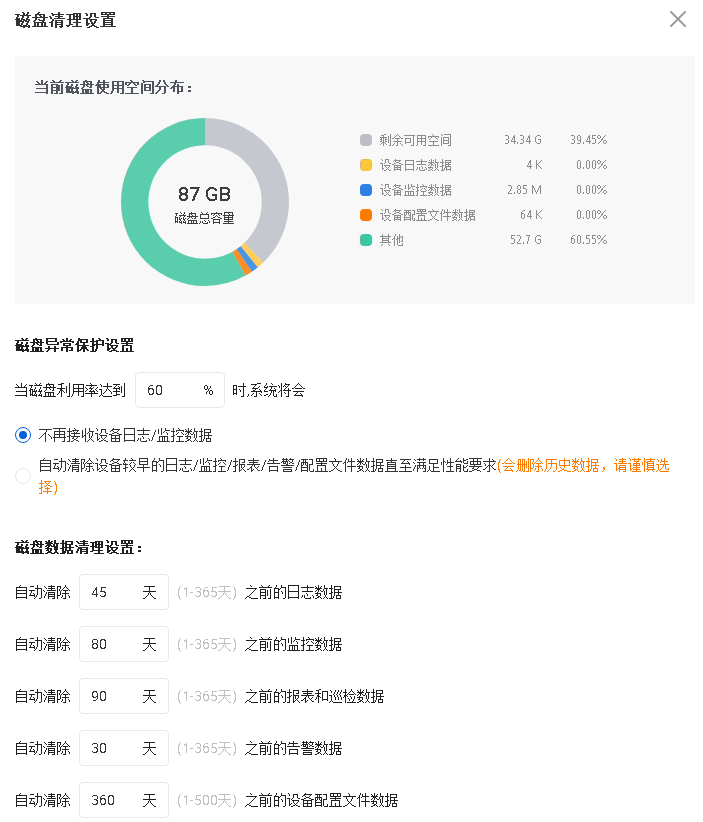Screen dimensions: 703x822
Task: Click the 其他 legend label text
Action: click(x=392, y=240)
